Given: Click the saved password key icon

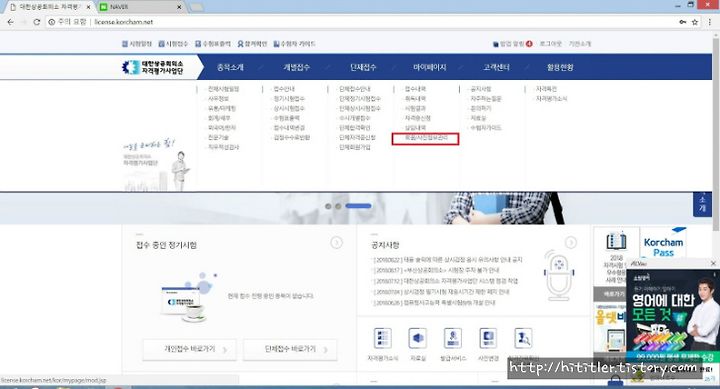Looking at the screenshot, I should (683, 22).
